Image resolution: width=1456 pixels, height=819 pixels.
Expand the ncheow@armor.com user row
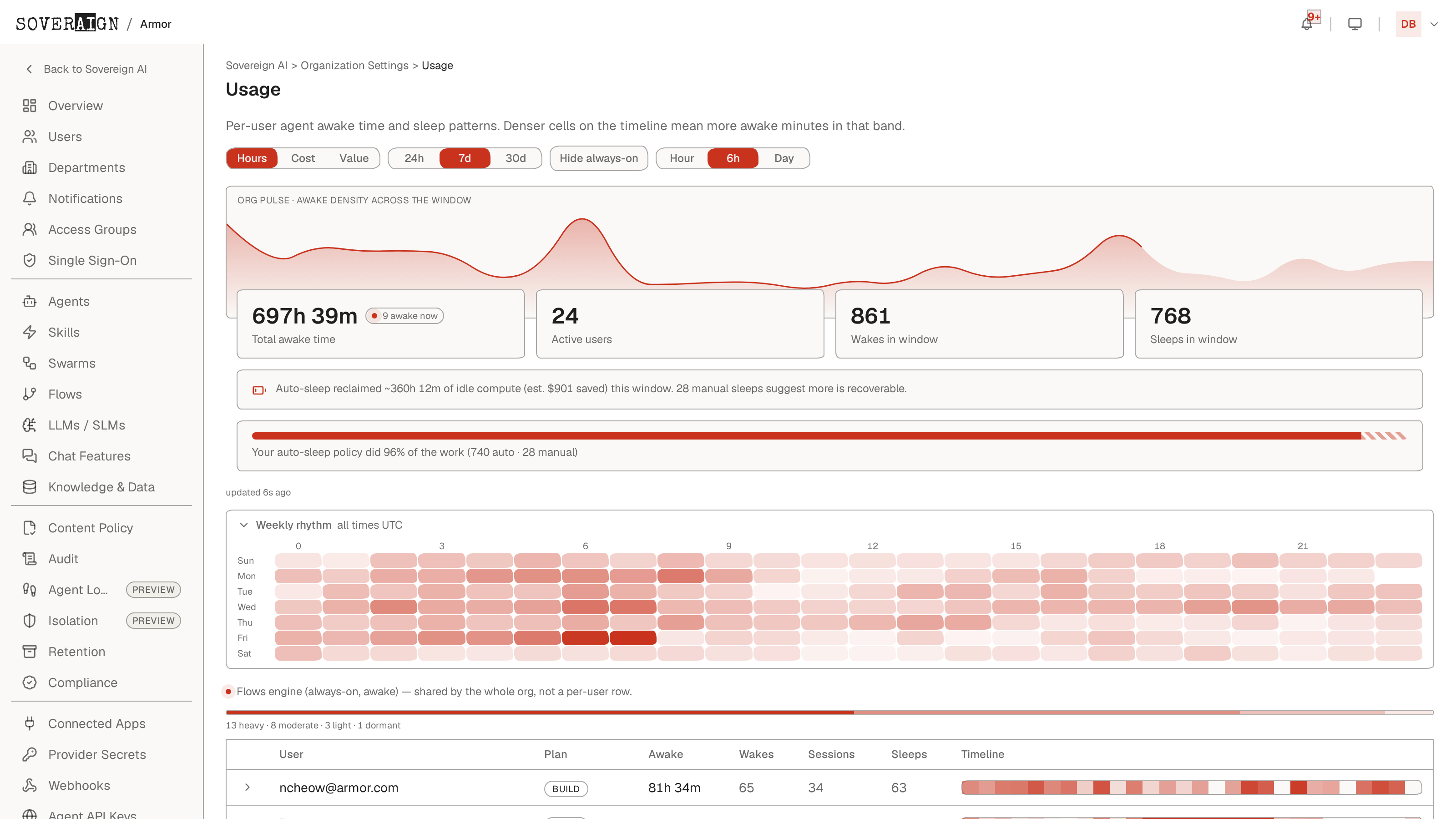tap(247, 787)
